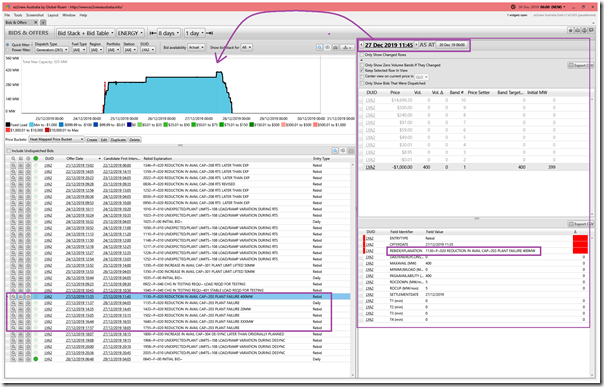Image resolution: width=604 pixels, height=387 pixels.
Task: Click the last icon right of Include Undispatched Bids
Action: tap(351, 151)
